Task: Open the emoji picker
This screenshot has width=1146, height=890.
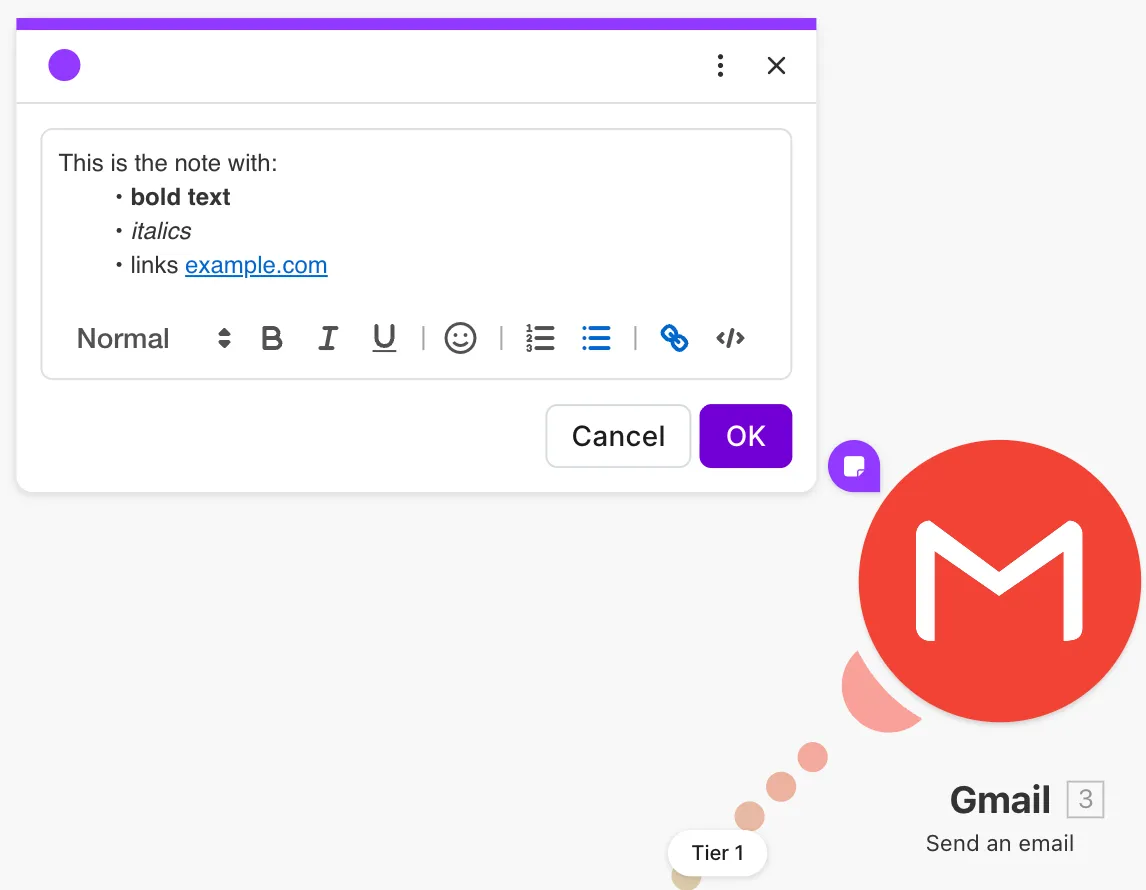Action: pos(460,338)
